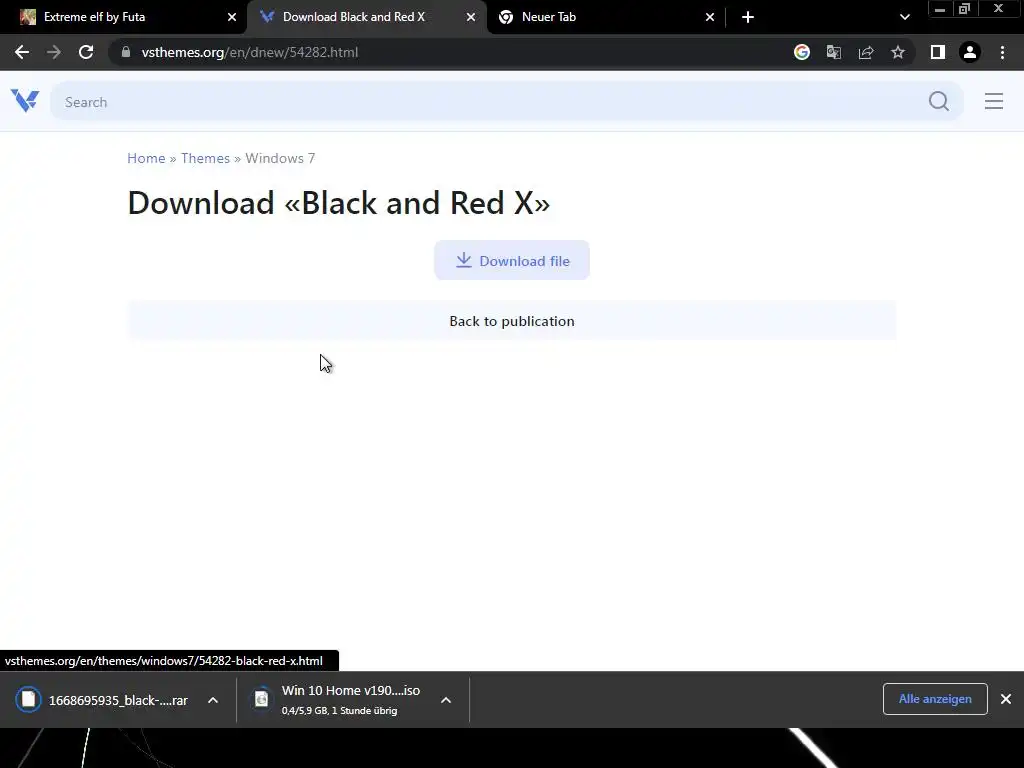This screenshot has height=768, width=1024.
Task: Click Back to publication
Action: coord(512,321)
